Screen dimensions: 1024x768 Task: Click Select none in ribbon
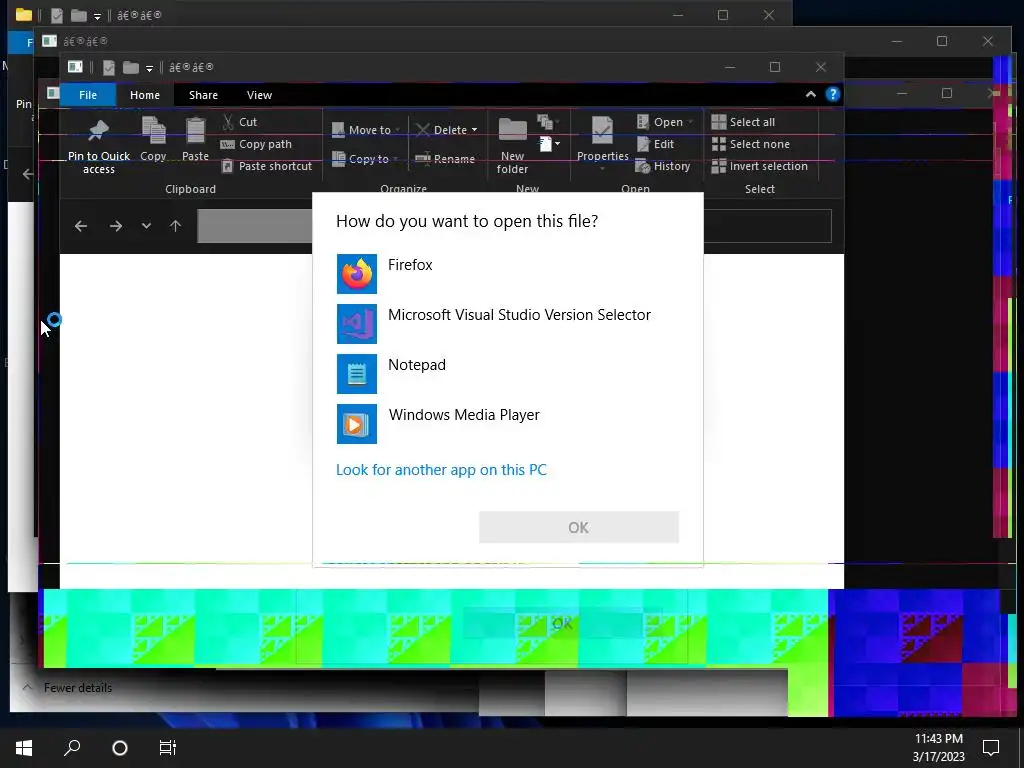pos(750,144)
